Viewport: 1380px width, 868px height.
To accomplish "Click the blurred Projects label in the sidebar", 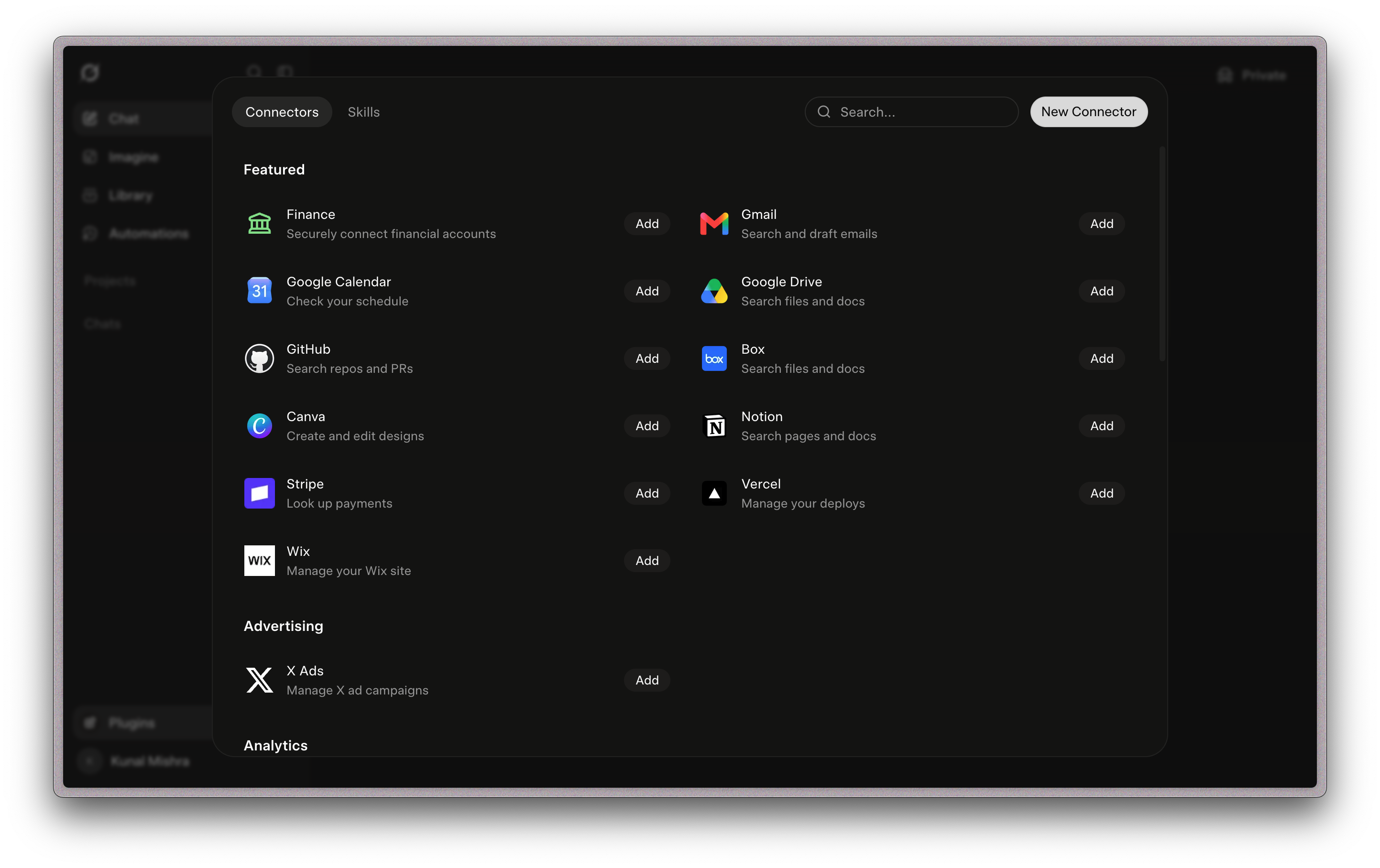I will [110, 281].
